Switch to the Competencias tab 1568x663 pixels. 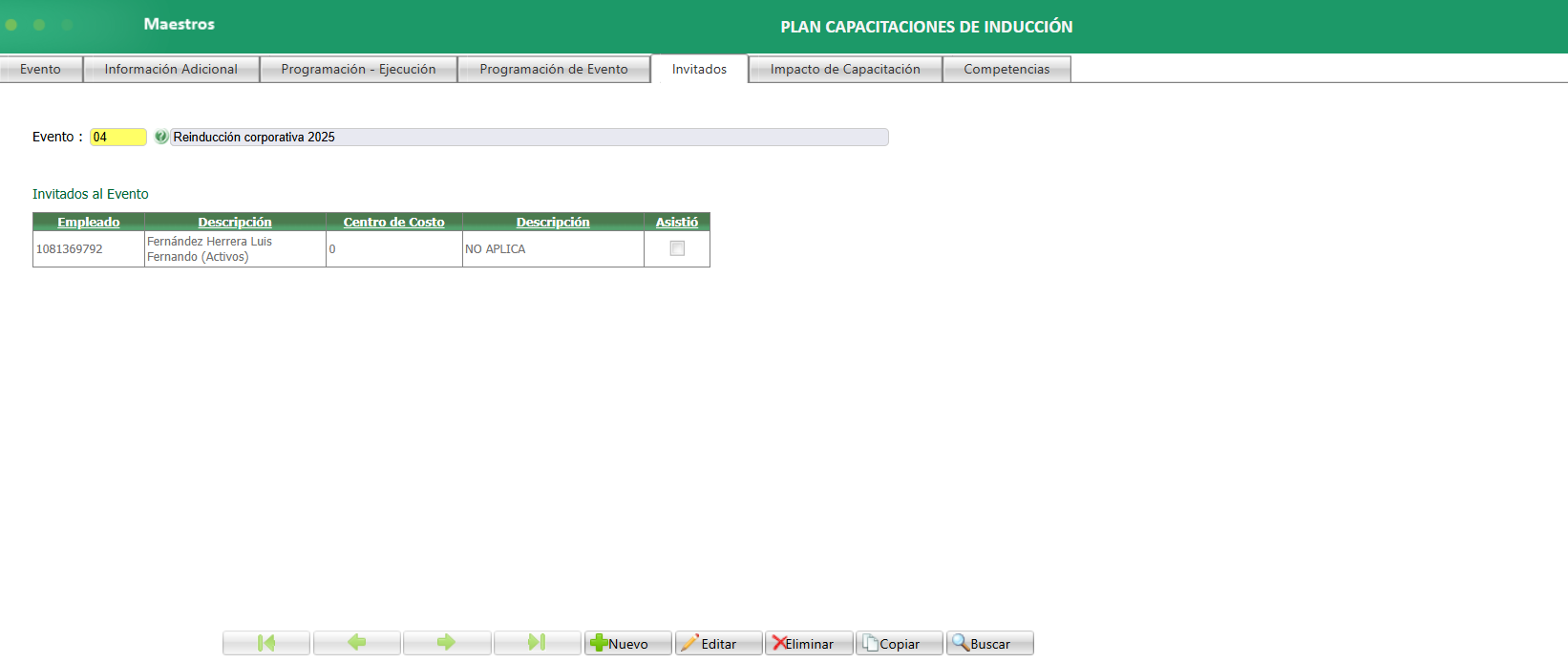1006,69
